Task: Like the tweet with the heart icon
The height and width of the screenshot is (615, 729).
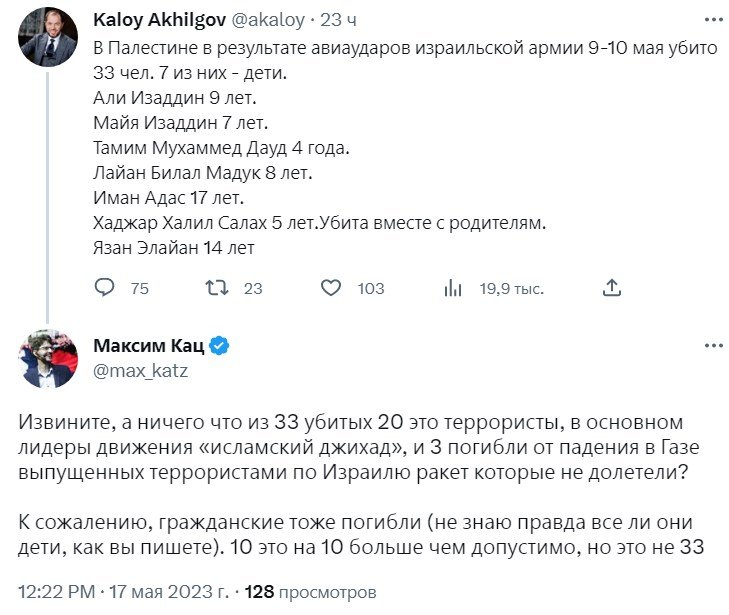Action: click(331, 288)
